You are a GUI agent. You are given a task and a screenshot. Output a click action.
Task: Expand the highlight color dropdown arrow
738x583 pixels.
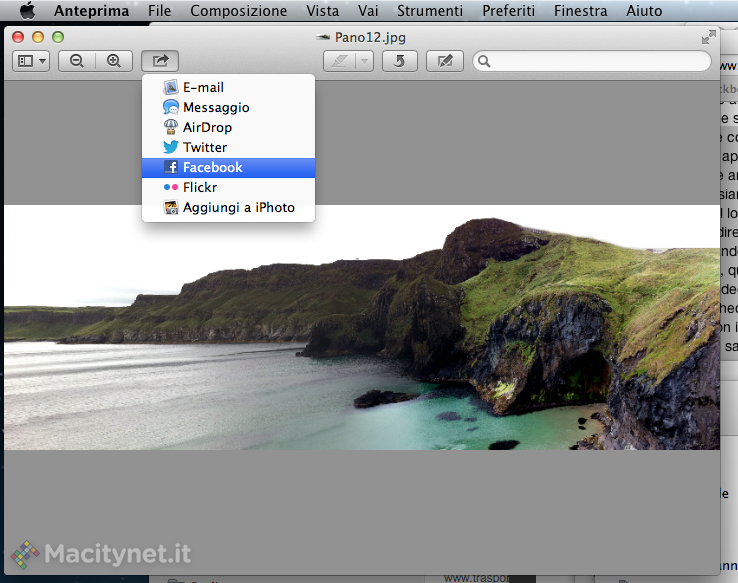[364, 61]
